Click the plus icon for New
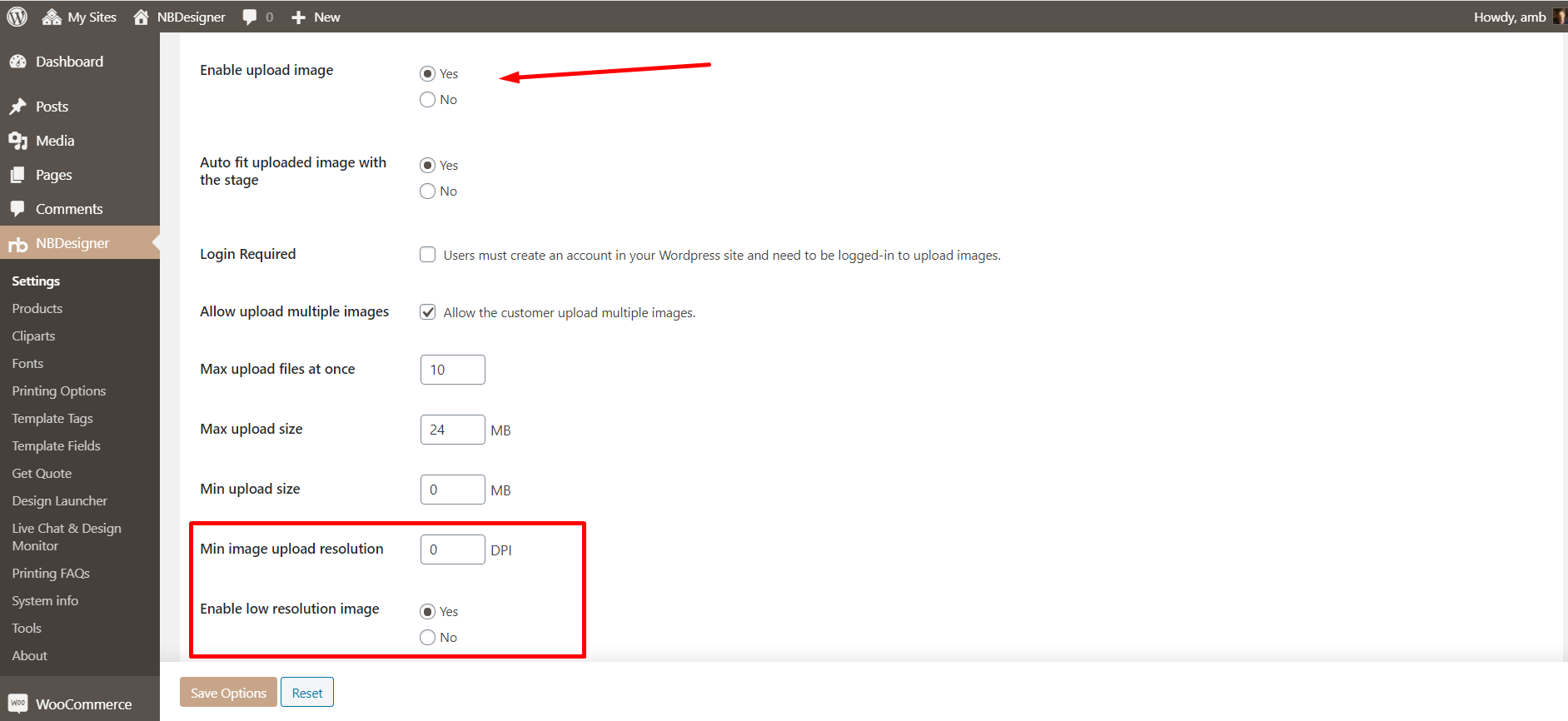Screen dimensions: 1568x721 click(299, 17)
